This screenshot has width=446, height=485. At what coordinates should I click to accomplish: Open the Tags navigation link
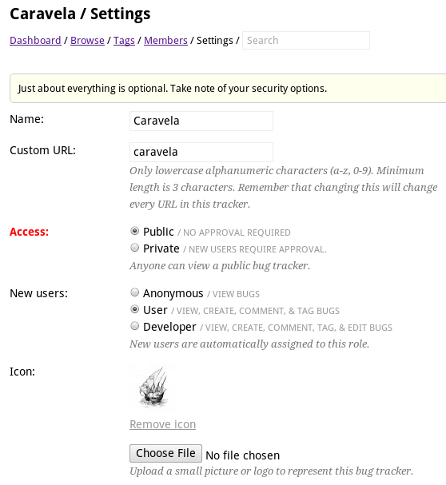pyautogui.click(x=124, y=40)
